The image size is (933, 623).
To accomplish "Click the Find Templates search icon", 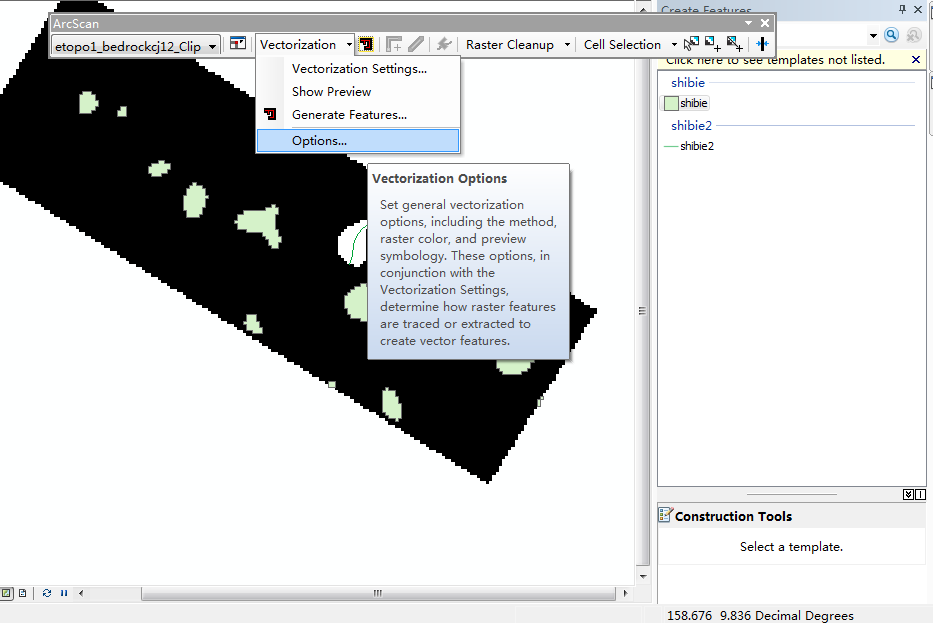I will [x=891, y=35].
